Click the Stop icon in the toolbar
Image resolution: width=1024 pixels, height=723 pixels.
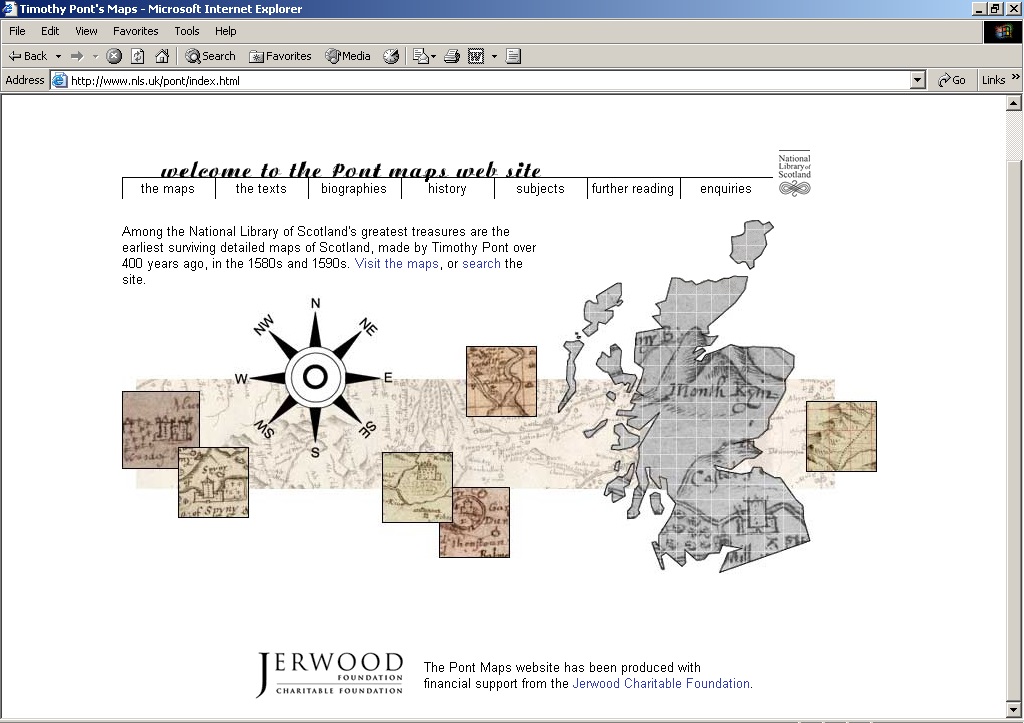tap(112, 56)
